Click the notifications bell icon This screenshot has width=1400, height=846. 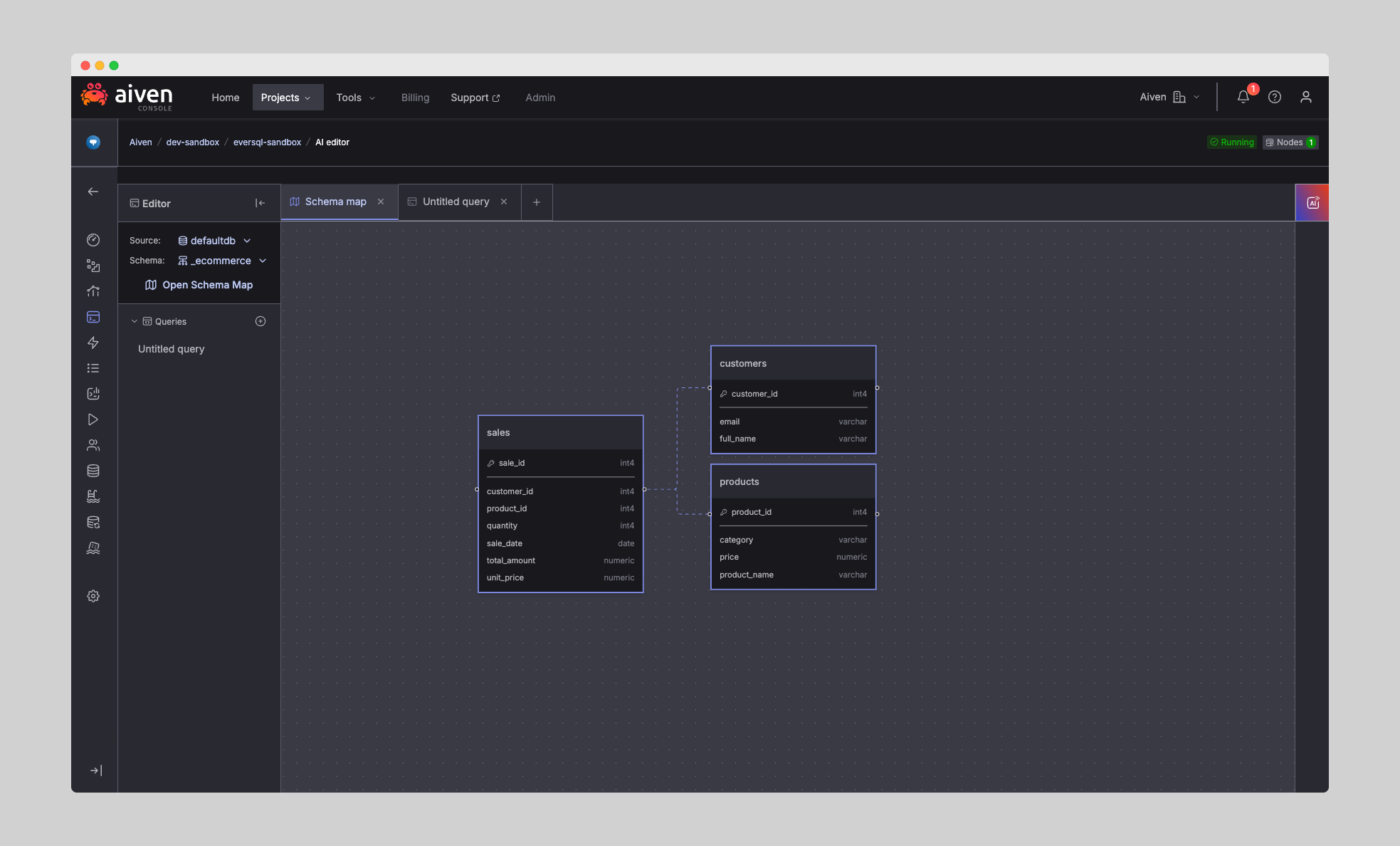(1243, 98)
